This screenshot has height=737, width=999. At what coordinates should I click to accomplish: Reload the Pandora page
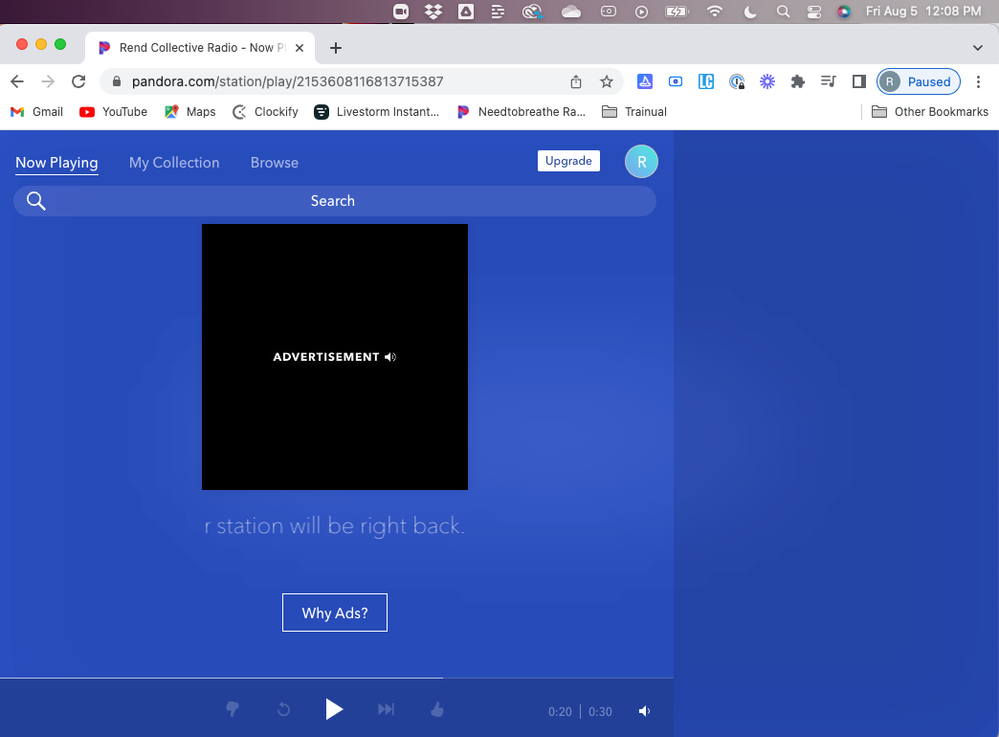click(x=79, y=82)
